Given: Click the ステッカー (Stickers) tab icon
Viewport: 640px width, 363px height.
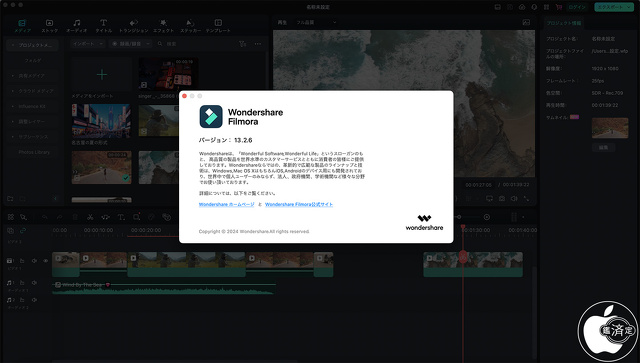Looking at the screenshot, I should [190, 23].
